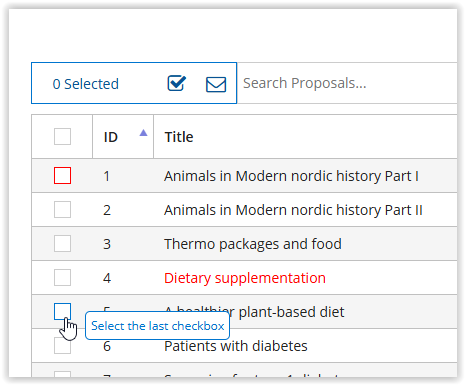The width and height of the screenshot is (465, 385).
Task: Toggle the header select-all checkbox
Action: [62, 136]
